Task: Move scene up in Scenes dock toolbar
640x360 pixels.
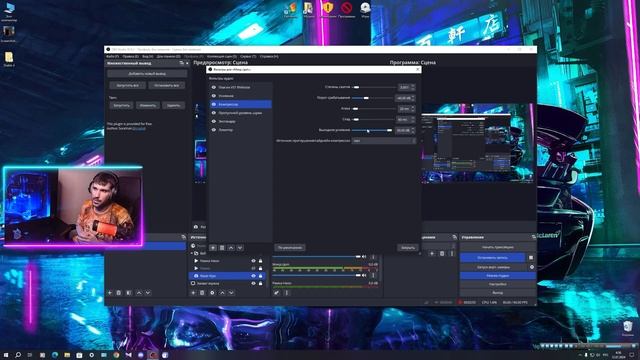Action: pyautogui.click(x=139, y=293)
